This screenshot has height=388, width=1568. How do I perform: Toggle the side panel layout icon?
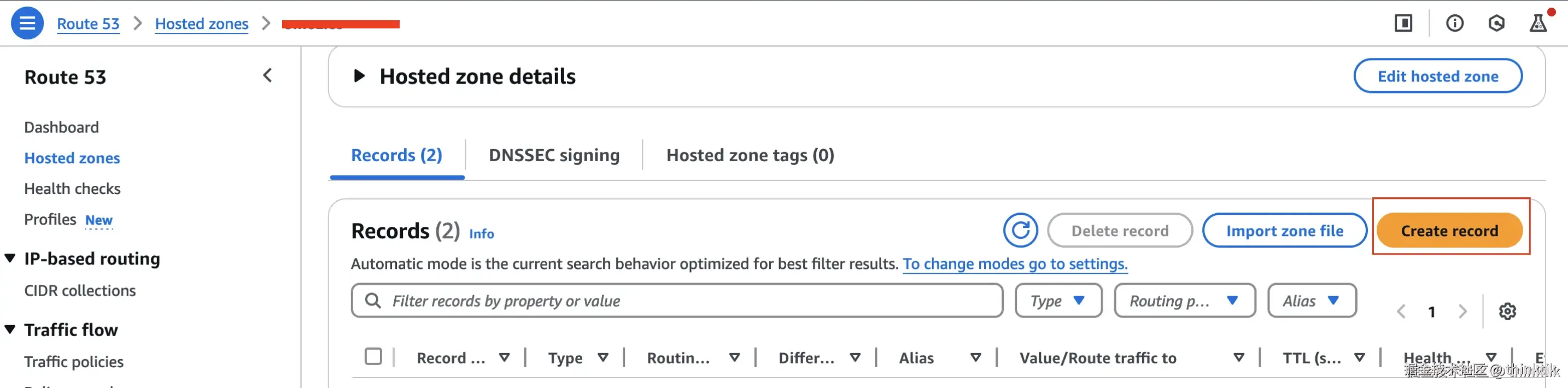coord(1403,23)
